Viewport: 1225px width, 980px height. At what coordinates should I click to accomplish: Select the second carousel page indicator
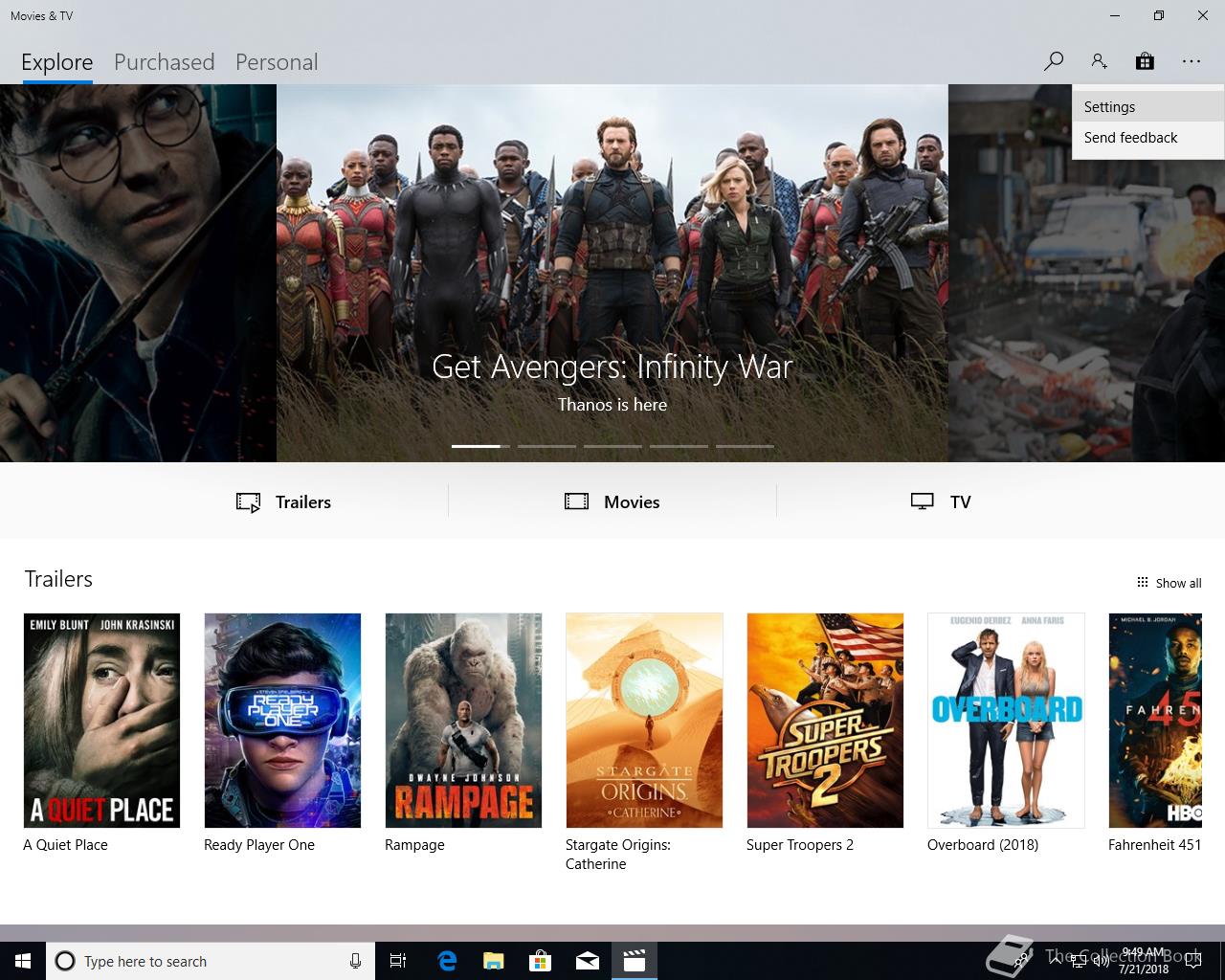pos(546,446)
